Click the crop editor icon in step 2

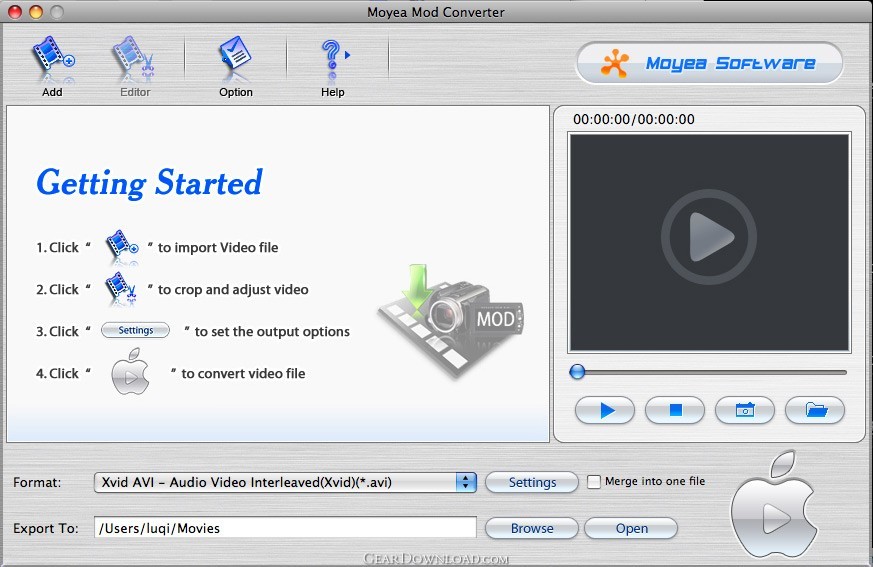point(121,289)
